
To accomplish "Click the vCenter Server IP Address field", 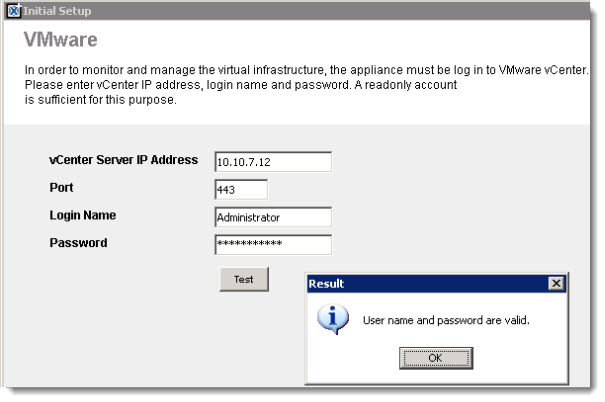I will [273, 162].
